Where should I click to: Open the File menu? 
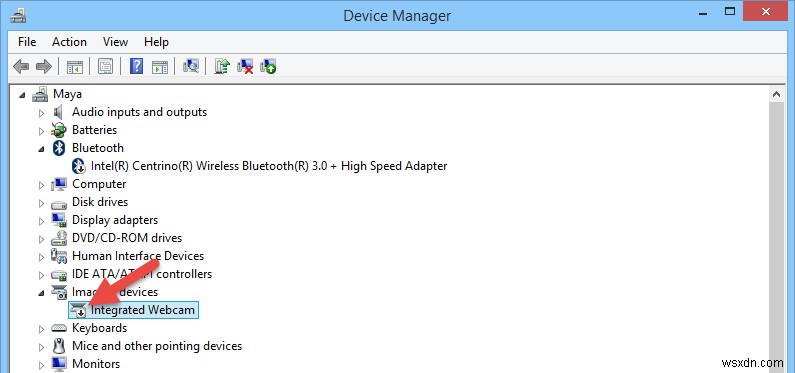tap(27, 42)
